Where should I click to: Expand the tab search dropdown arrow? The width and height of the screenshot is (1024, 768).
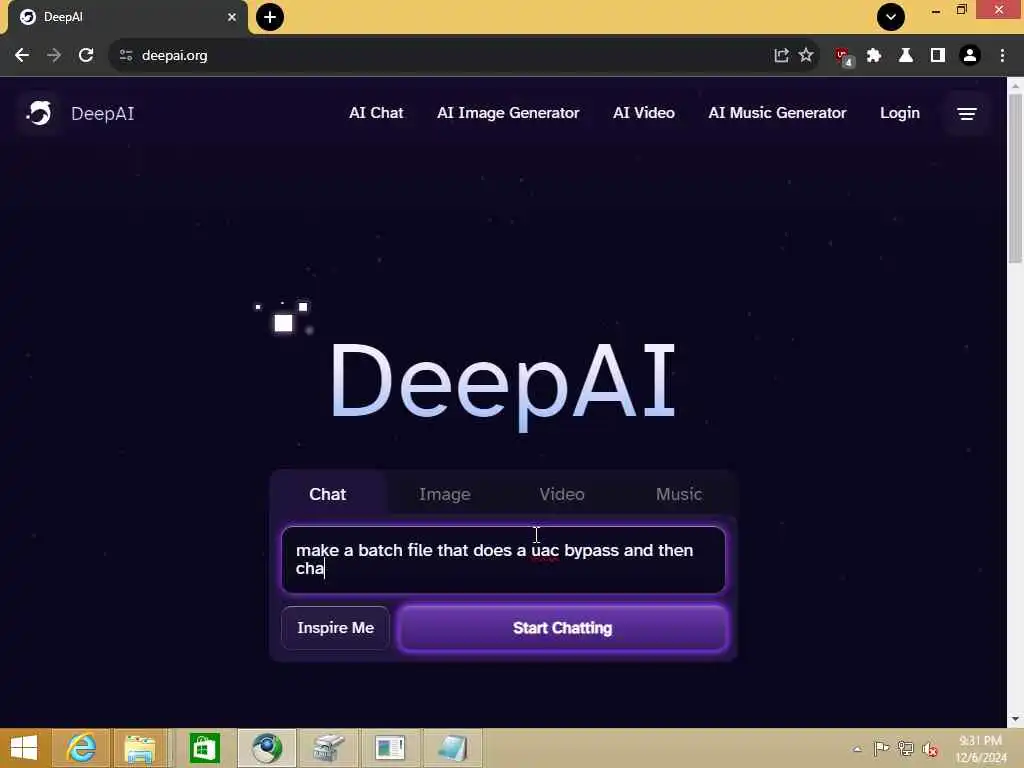point(891,17)
